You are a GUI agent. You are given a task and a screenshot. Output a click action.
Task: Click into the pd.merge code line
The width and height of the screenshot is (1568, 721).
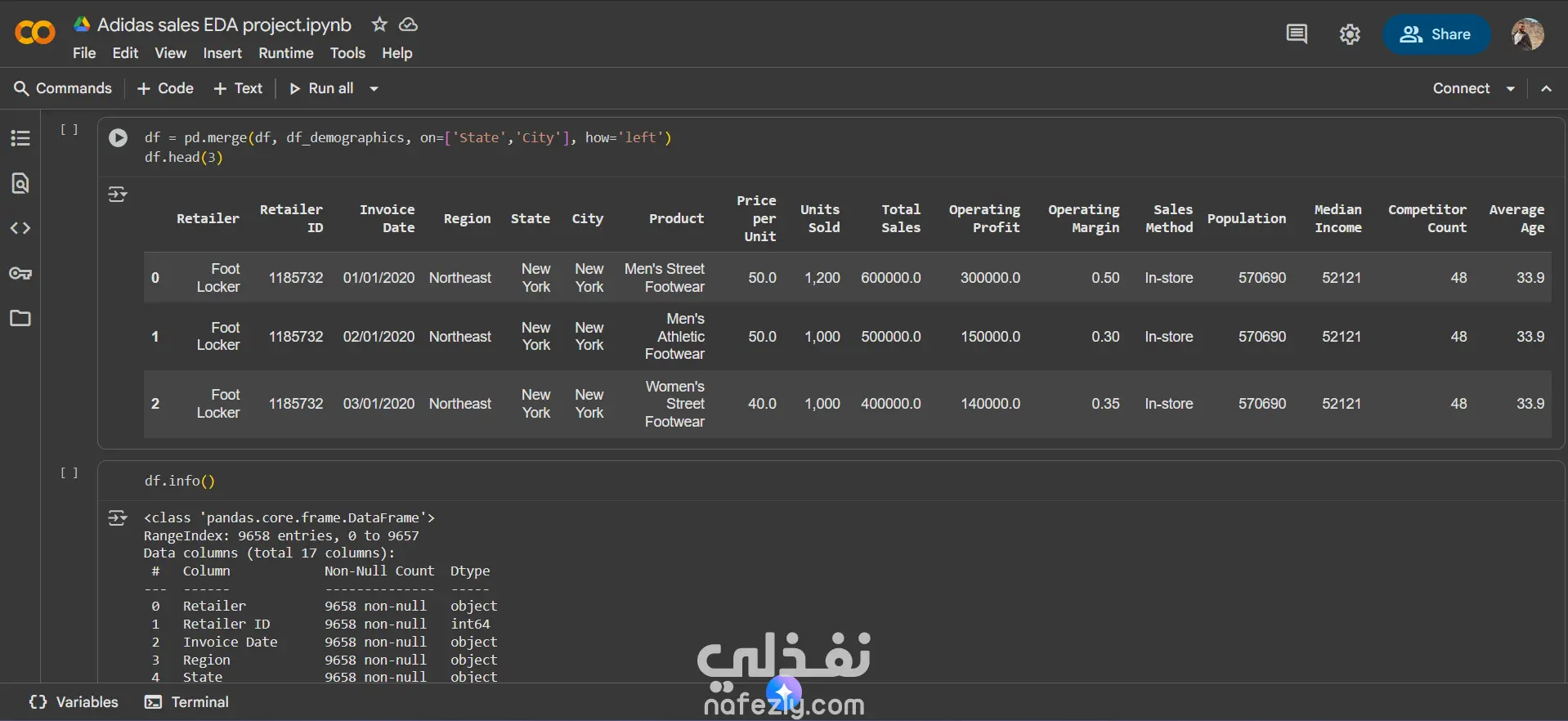tap(408, 137)
